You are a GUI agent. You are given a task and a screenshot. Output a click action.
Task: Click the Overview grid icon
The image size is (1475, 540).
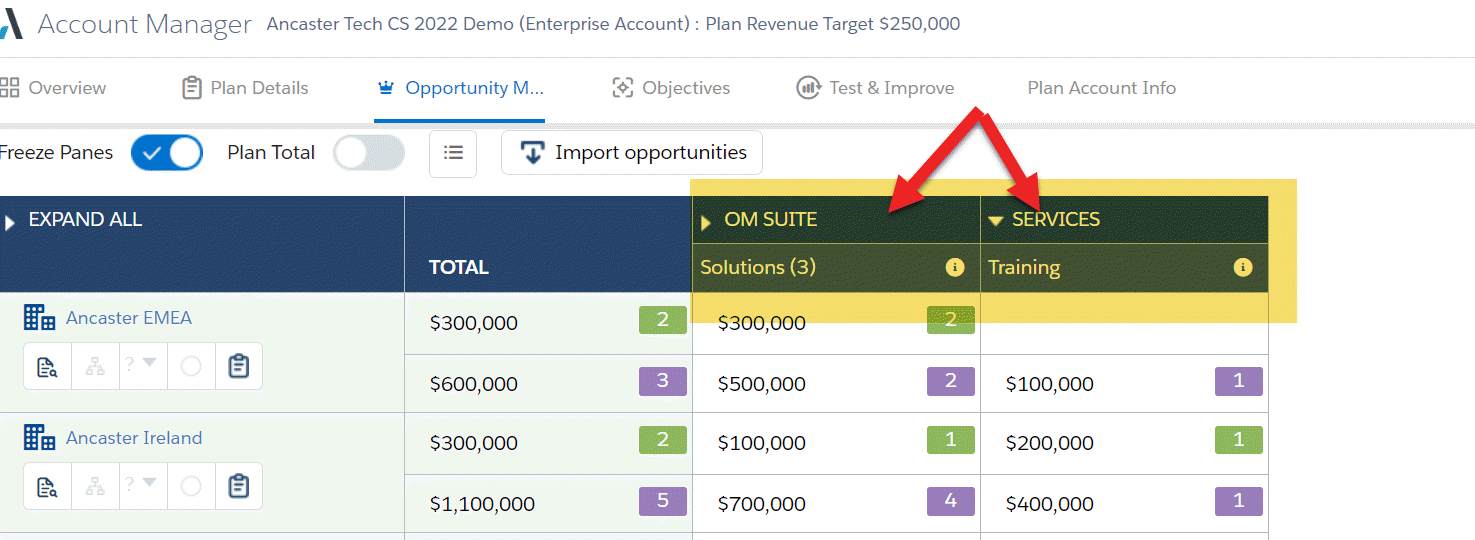click(x=9, y=88)
